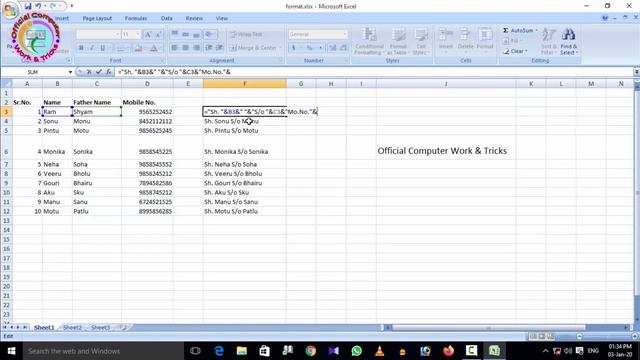
Task: Apply bold formatting
Action: click(81, 48)
